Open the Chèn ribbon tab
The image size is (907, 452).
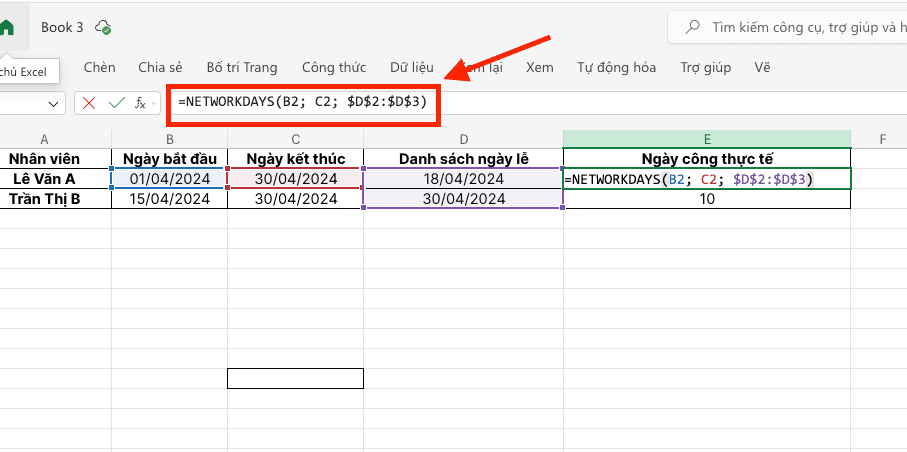(x=99, y=68)
